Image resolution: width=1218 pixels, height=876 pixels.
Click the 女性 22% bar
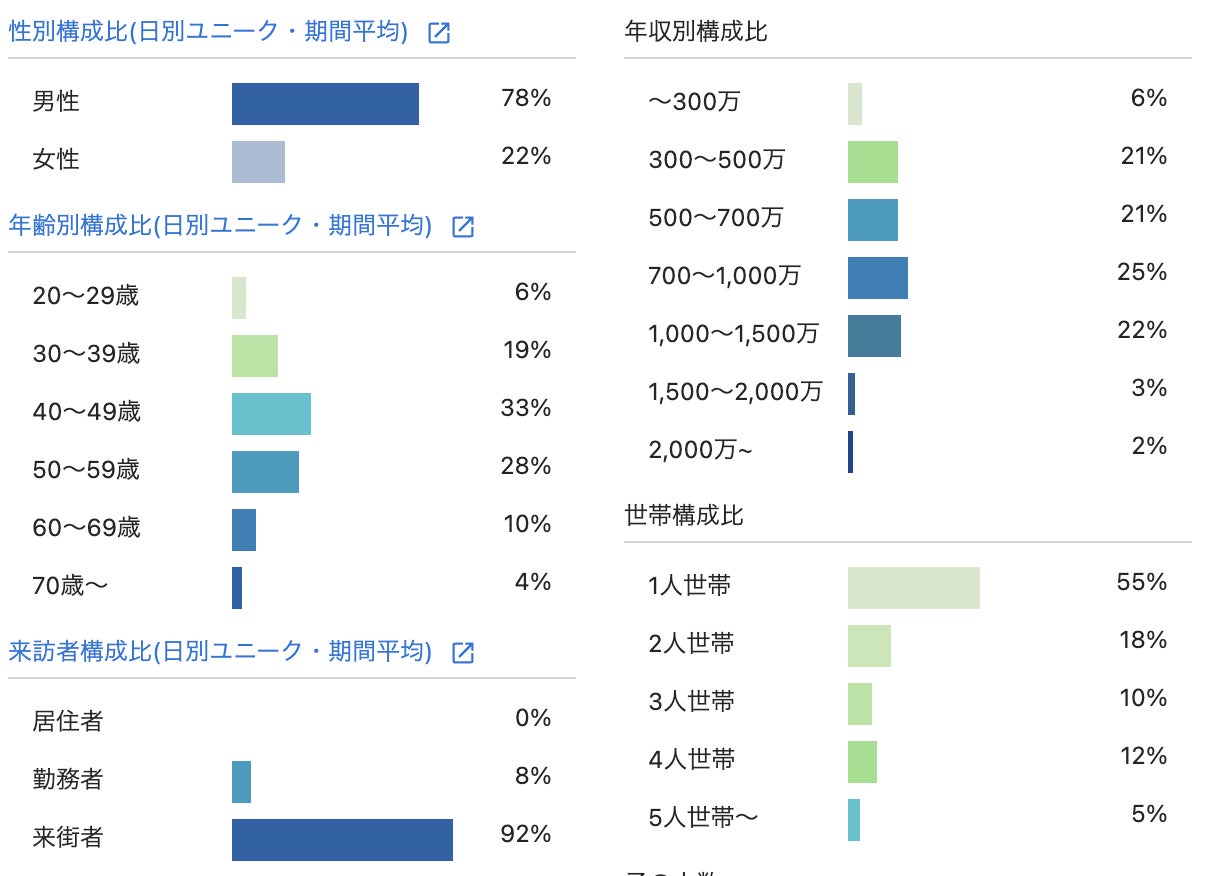pyautogui.click(x=258, y=162)
